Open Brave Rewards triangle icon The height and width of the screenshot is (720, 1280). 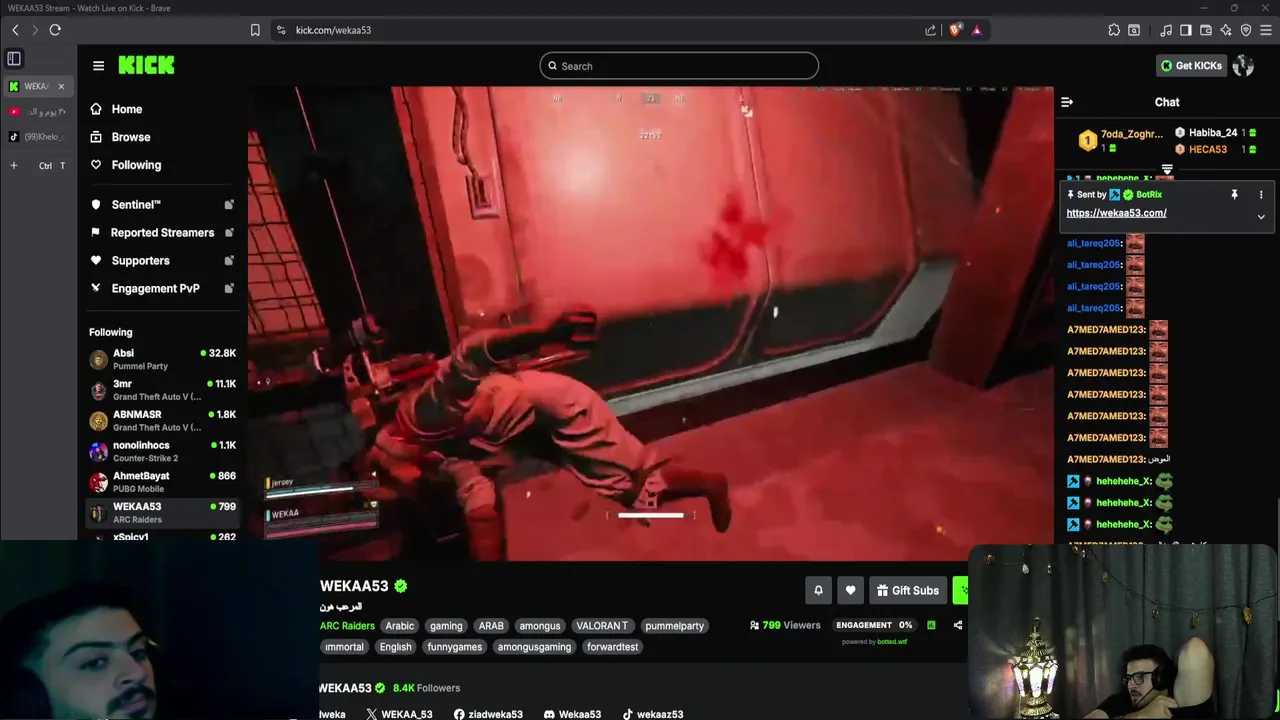pyautogui.click(x=977, y=30)
